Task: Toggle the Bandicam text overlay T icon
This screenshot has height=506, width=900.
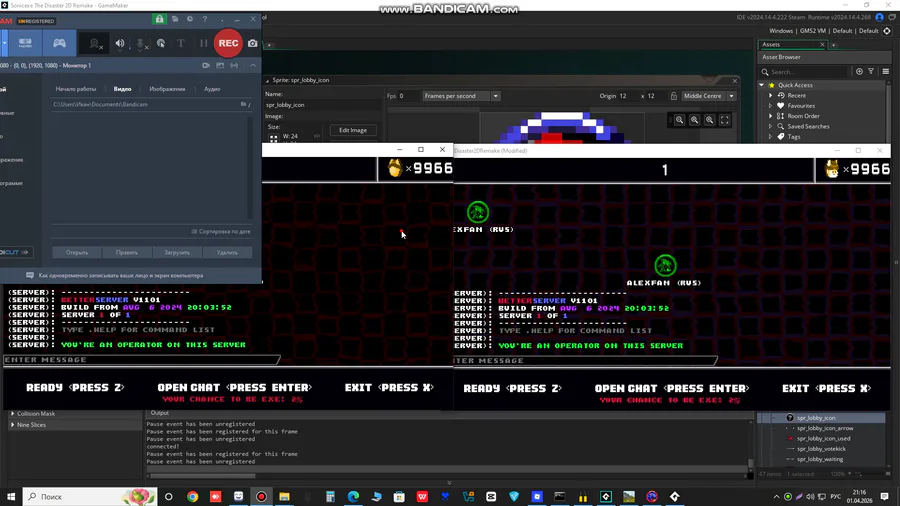Action: [x=181, y=44]
